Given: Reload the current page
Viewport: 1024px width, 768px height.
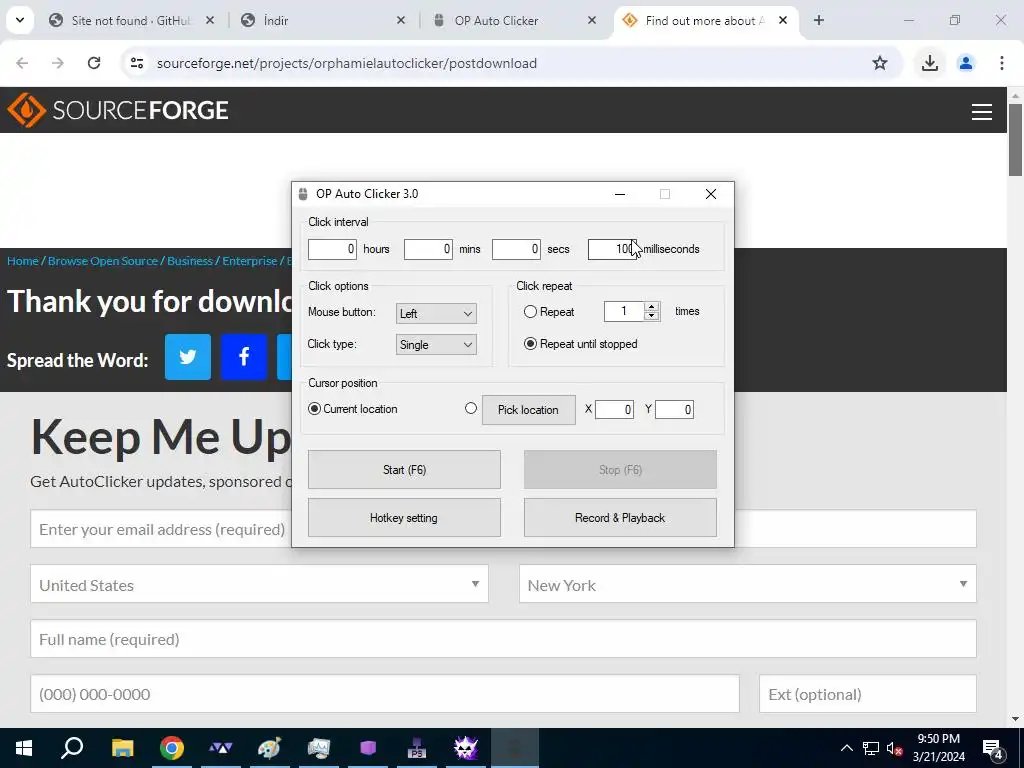Looking at the screenshot, I should [94, 63].
